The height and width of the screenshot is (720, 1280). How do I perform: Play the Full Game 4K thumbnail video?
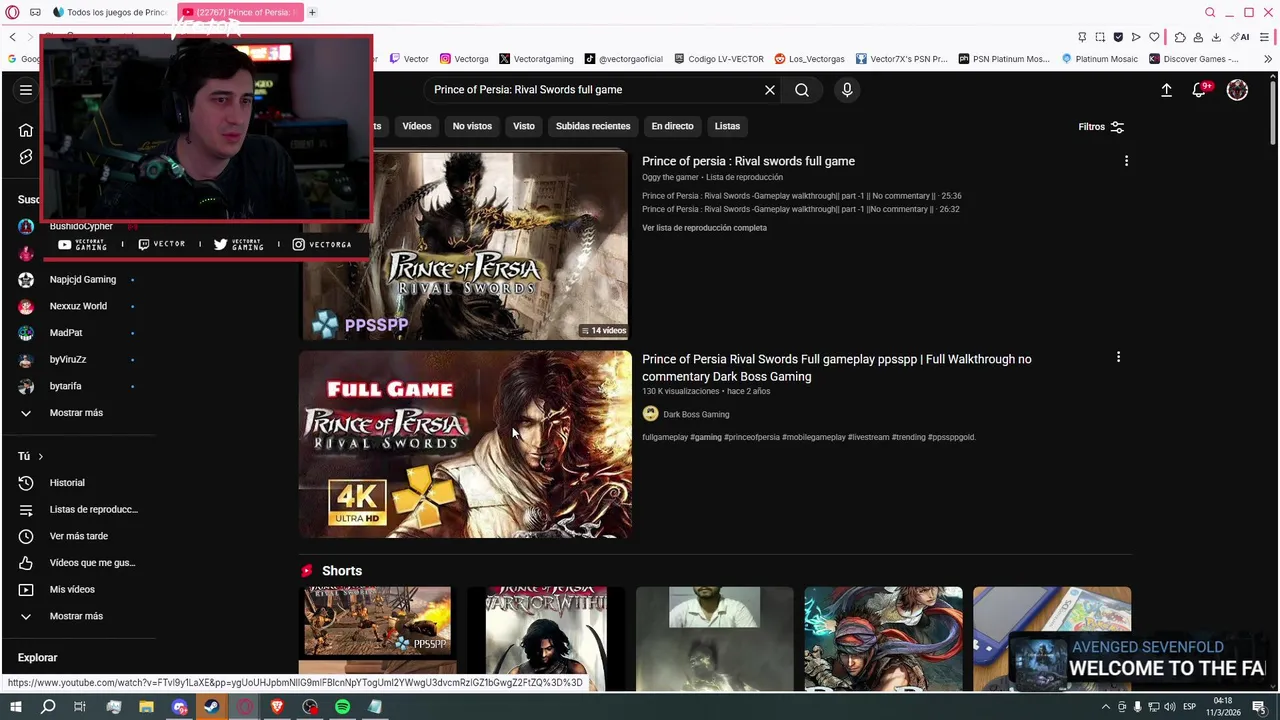(x=465, y=444)
